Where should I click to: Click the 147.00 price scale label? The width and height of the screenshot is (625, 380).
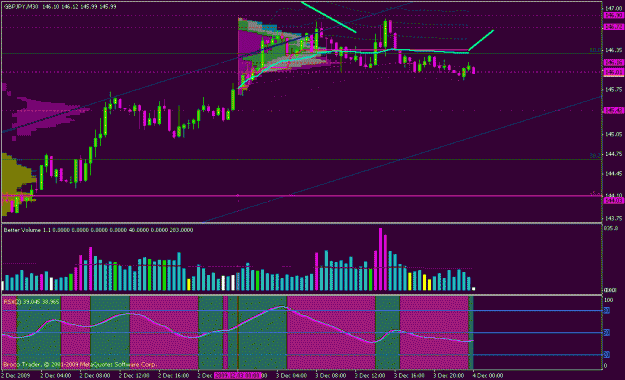[x=613, y=8]
